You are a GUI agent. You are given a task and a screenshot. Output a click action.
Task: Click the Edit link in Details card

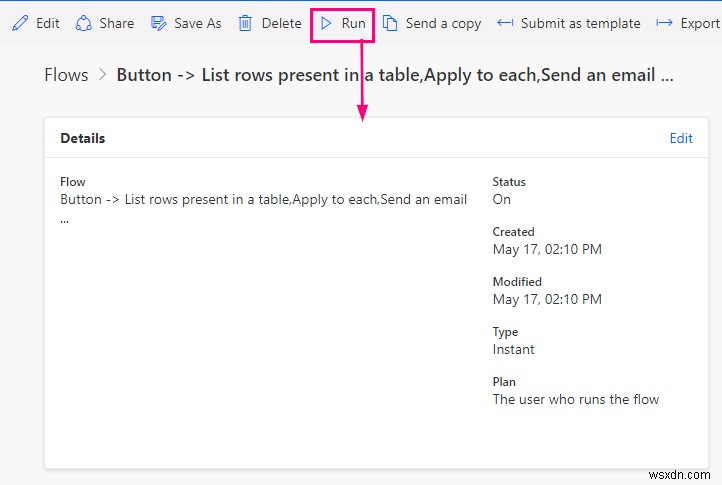(x=681, y=138)
